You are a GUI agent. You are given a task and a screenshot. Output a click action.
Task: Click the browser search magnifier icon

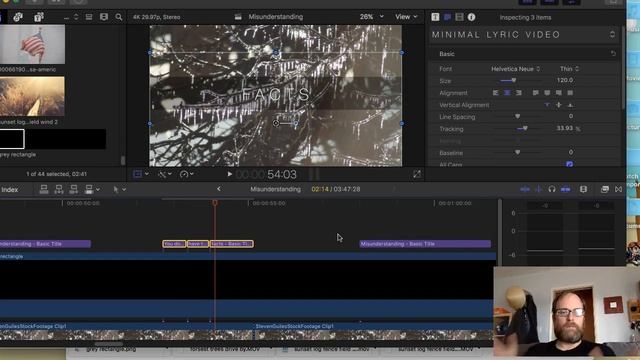[119, 17]
